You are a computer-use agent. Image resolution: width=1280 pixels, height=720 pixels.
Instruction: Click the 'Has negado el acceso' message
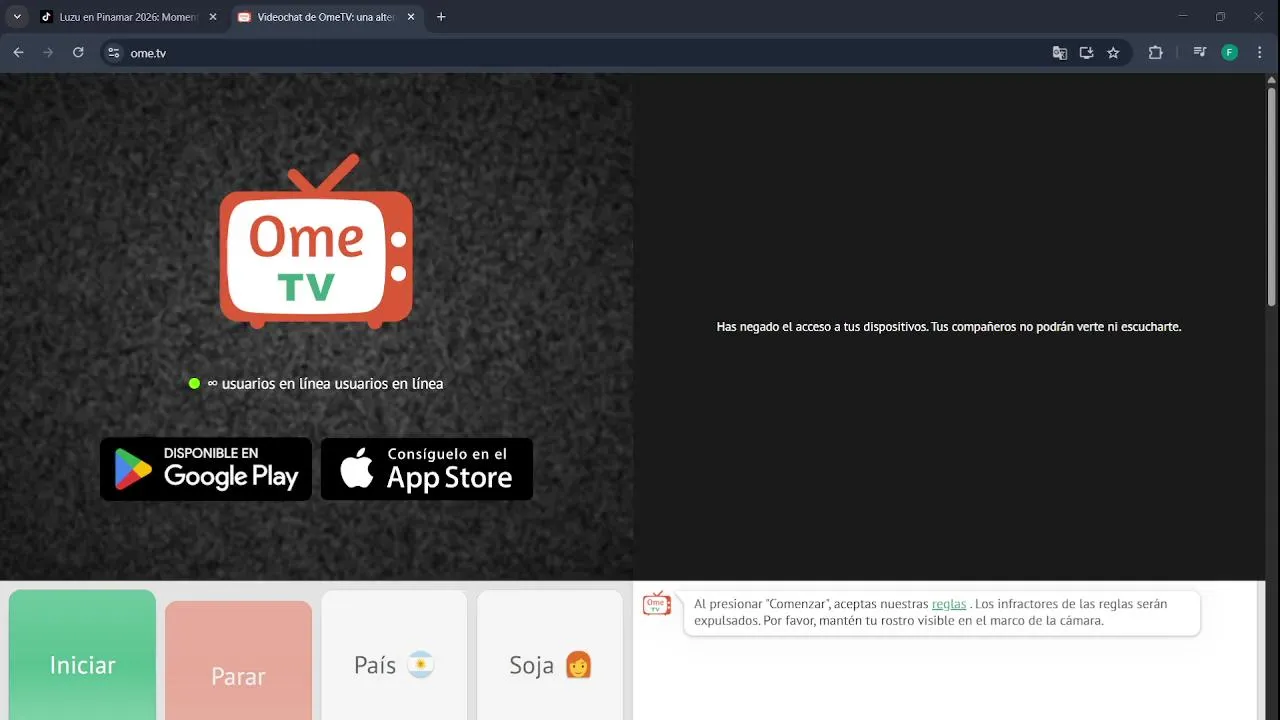pos(949,327)
